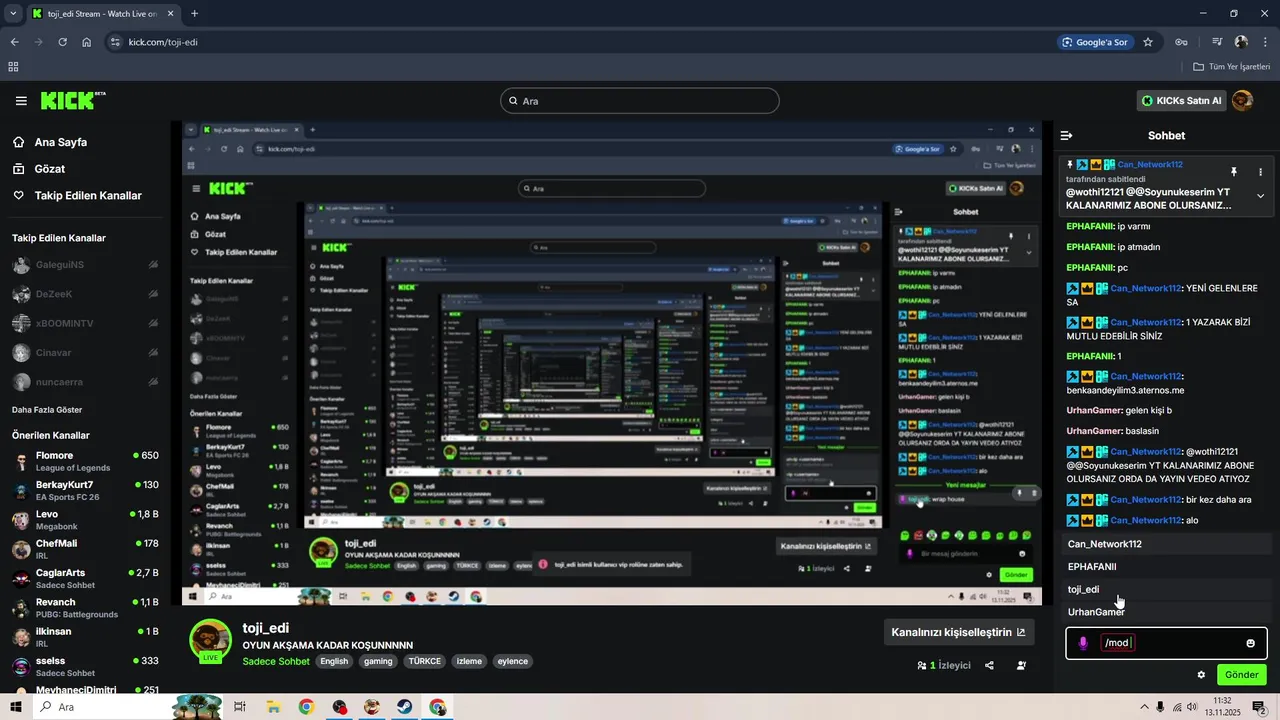Expand the pinned message with the chevron
The width and height of the screenshot is (1280, 720).
coord(1260,196)
